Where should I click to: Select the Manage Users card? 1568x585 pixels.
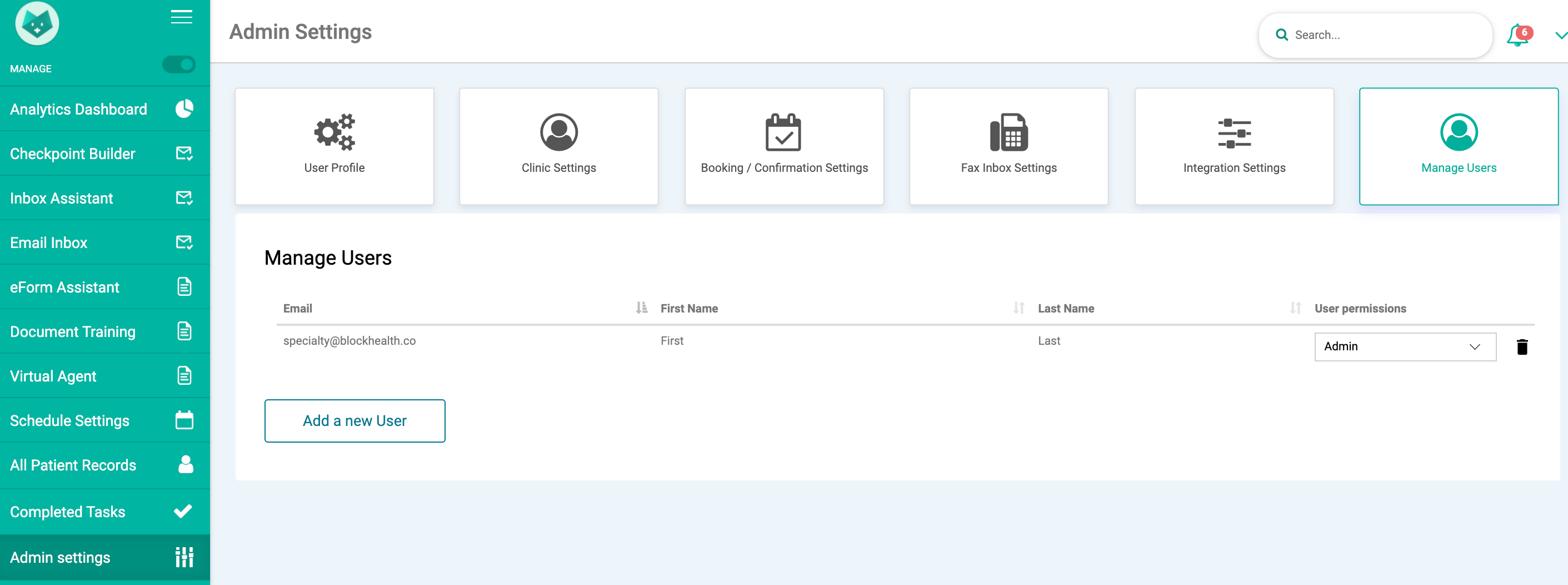(1459, 146)
